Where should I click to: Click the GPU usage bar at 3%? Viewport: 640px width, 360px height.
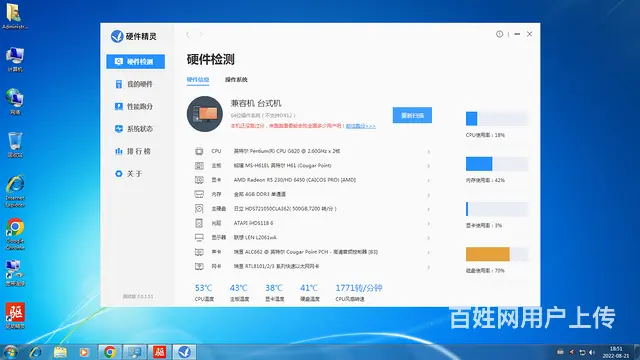pos(497,209)
